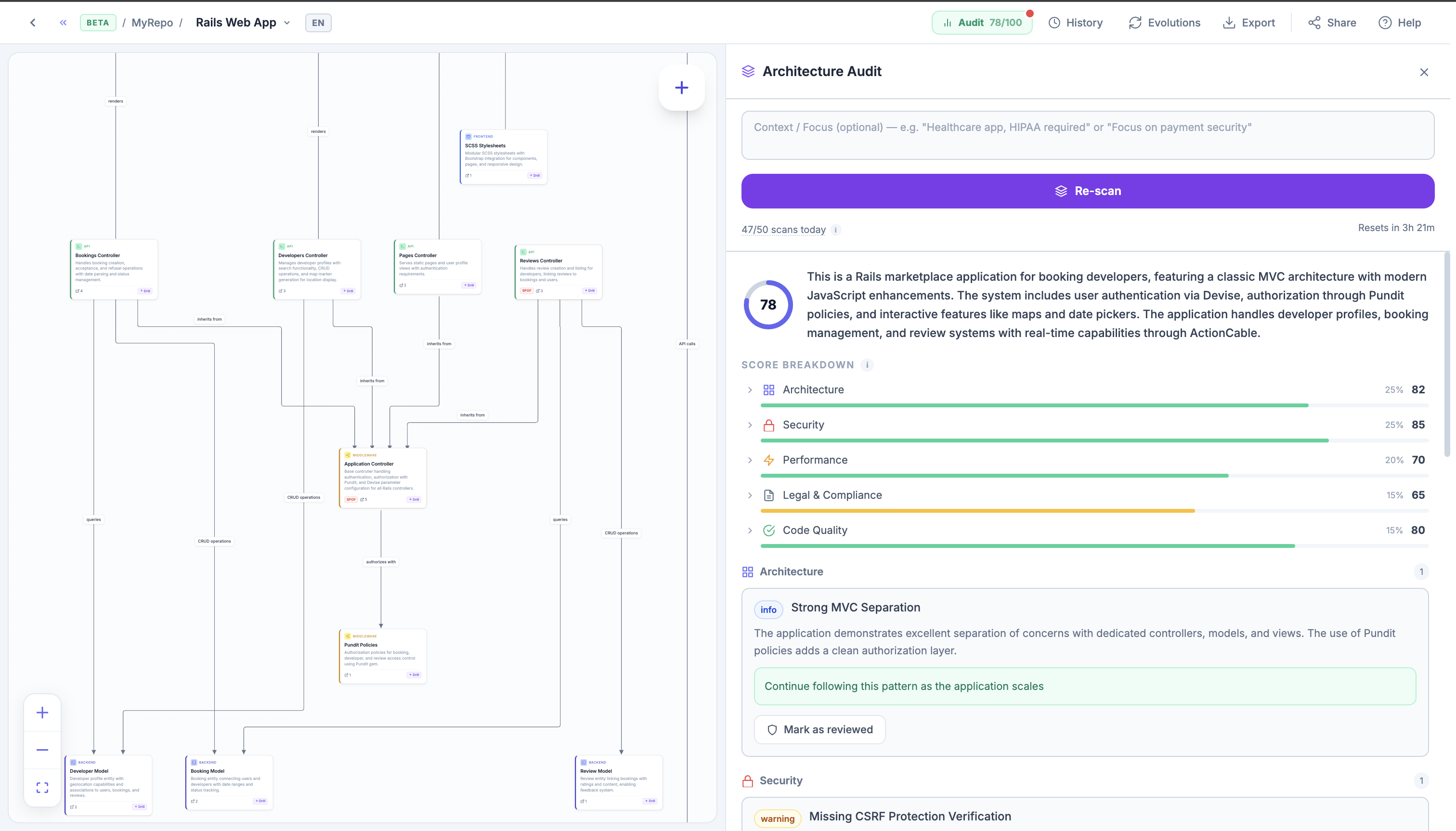The width and height of the screenshot is (1456, 831).
Task: Zoom in on the diagram canvas
Action: pos(42,712)
